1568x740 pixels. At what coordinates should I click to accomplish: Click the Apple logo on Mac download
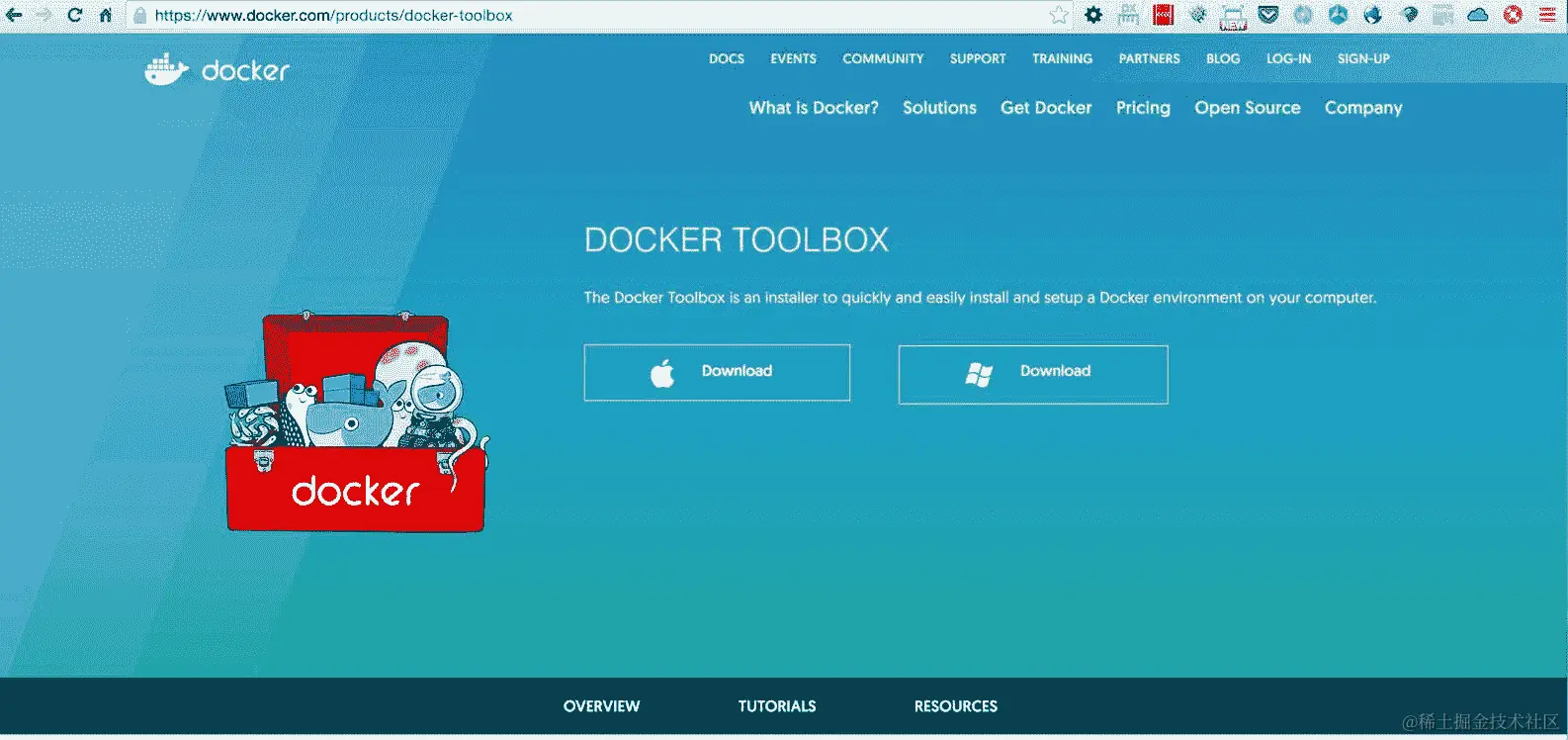click(662, 373)
